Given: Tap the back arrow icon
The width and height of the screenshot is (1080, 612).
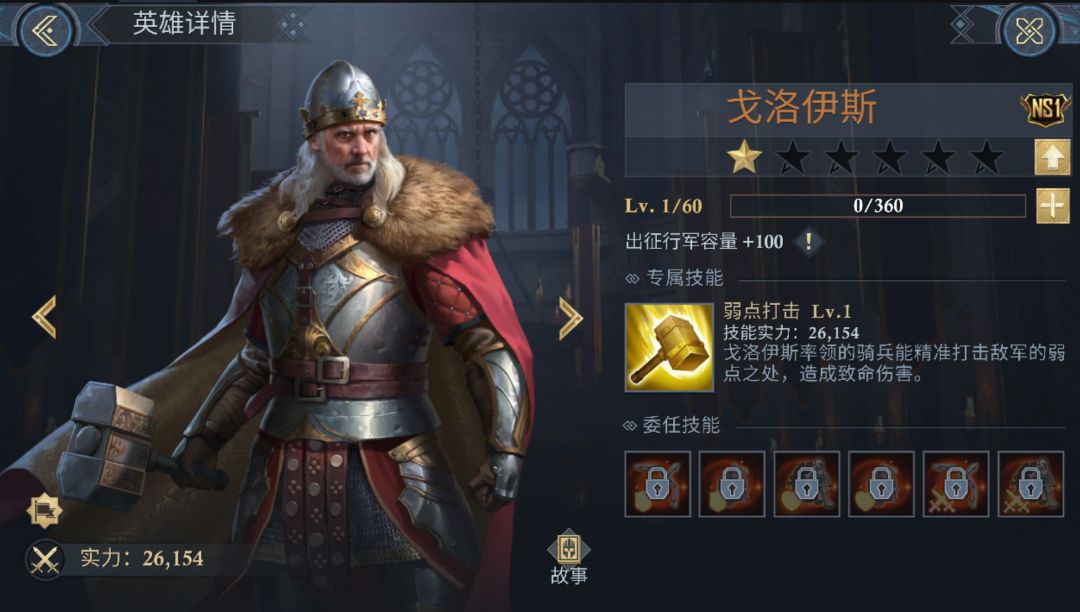Looking at the screenshot, I should tap(45, 30).
